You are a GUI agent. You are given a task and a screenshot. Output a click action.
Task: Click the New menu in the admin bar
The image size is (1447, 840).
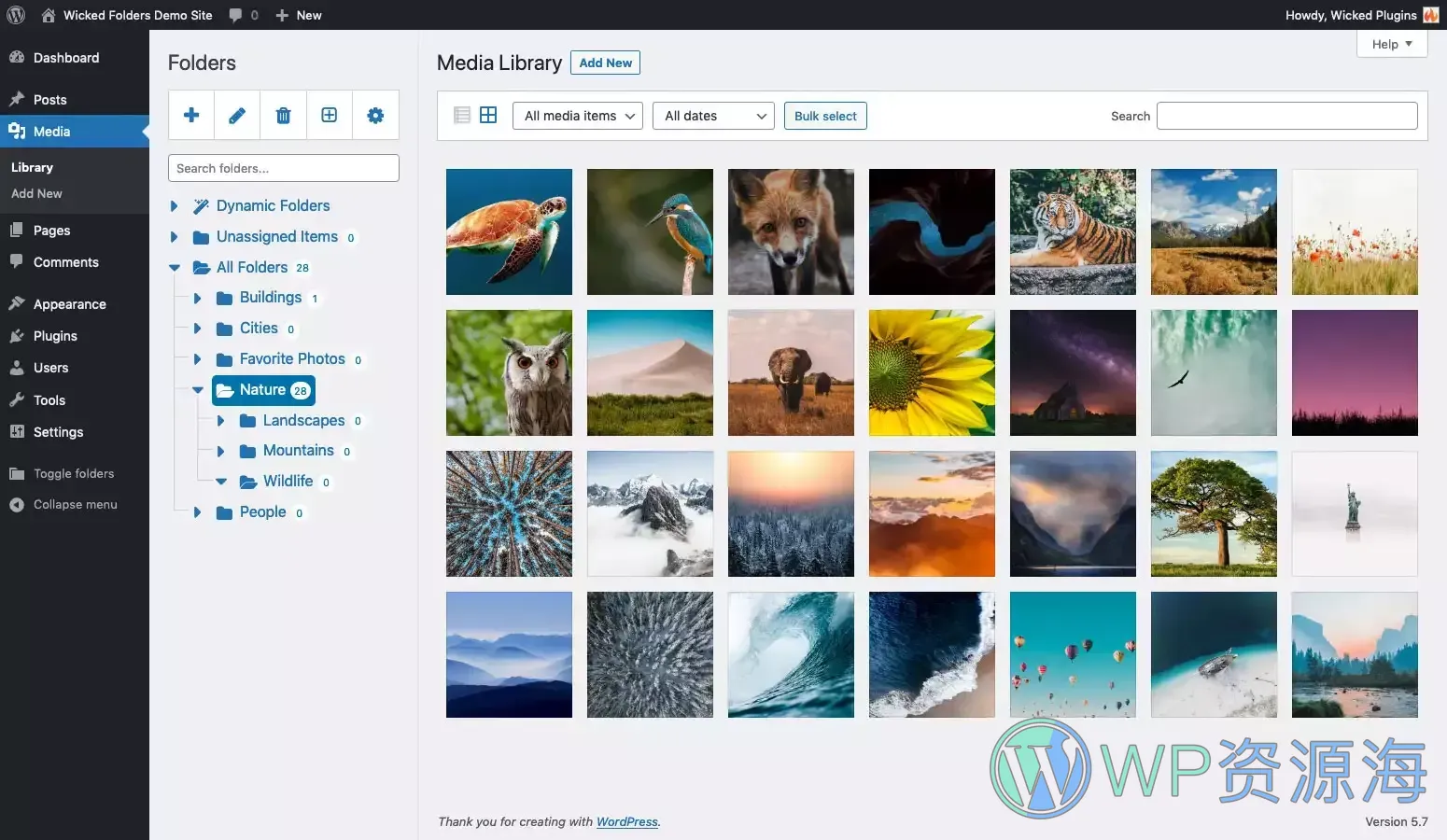pos(298,15)
